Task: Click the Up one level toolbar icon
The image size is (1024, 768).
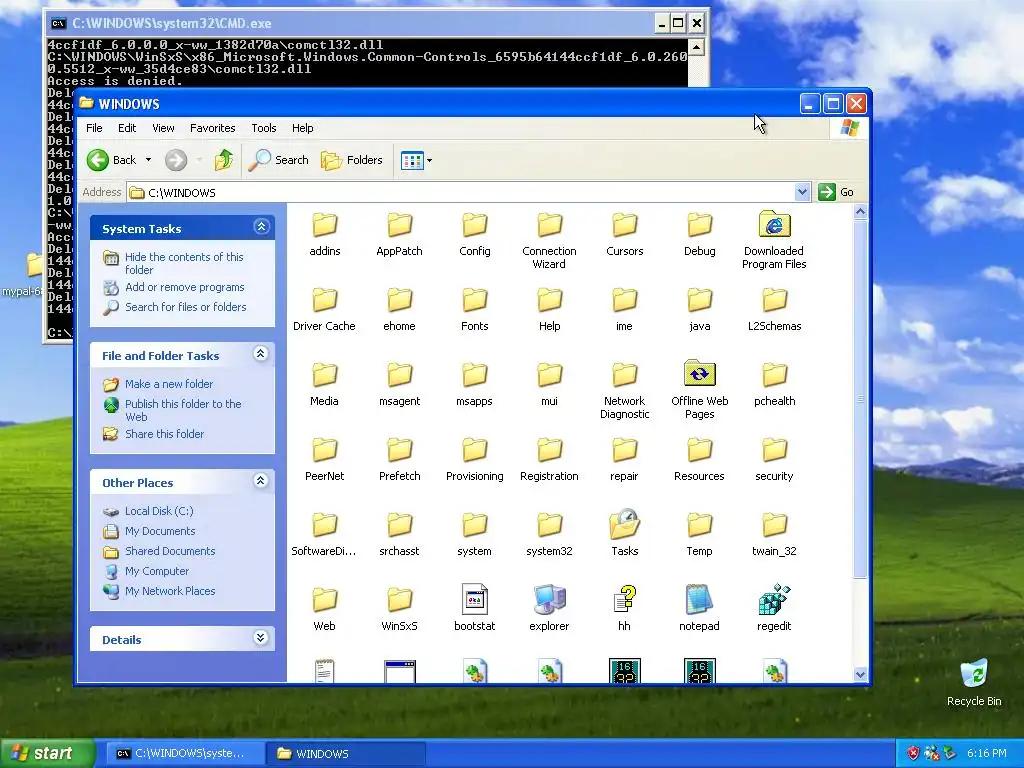Action: click(224, 160)
